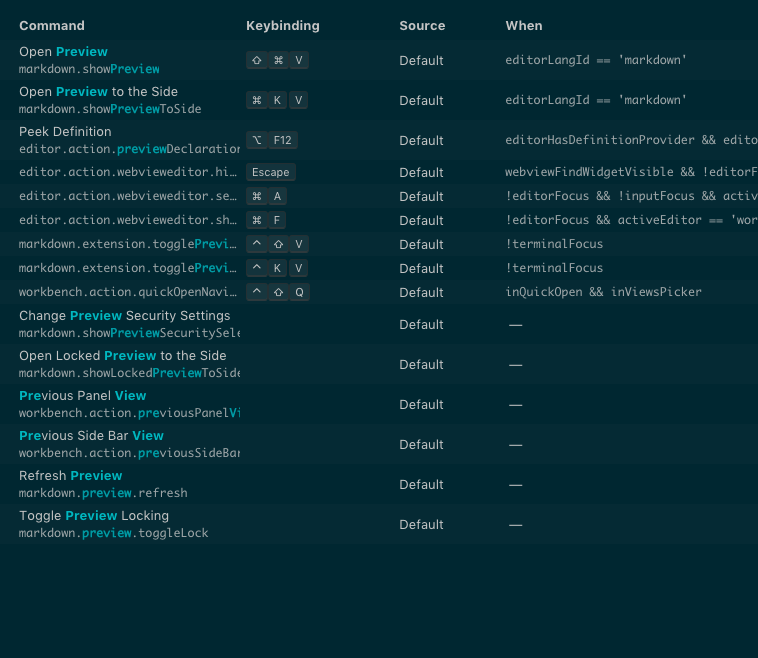Click the Cmd K V keybinding
Image resolution: width=758 pixels, height=658 pixels.
coord(277,100)
